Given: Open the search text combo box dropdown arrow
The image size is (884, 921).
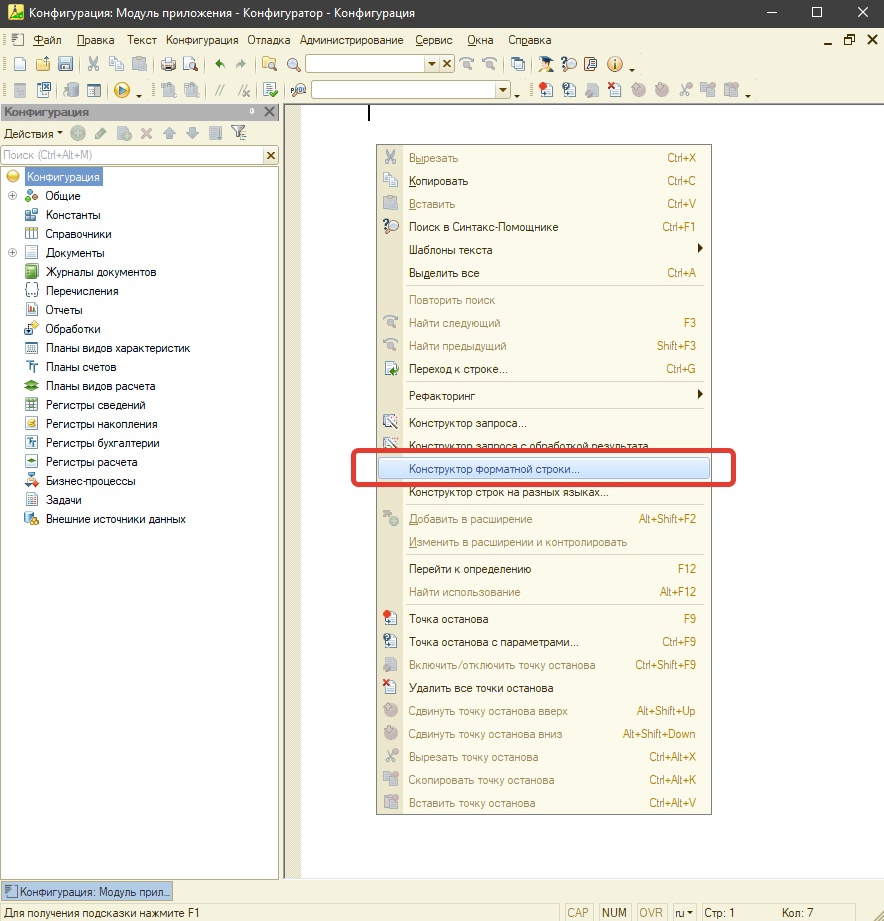Looking at the screenshot, I should (432, 63).
